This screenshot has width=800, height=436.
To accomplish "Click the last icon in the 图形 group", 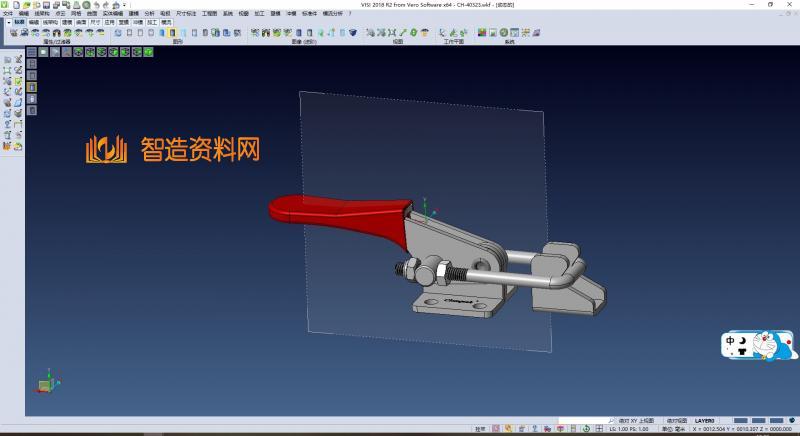I will (x=237, y=33).
